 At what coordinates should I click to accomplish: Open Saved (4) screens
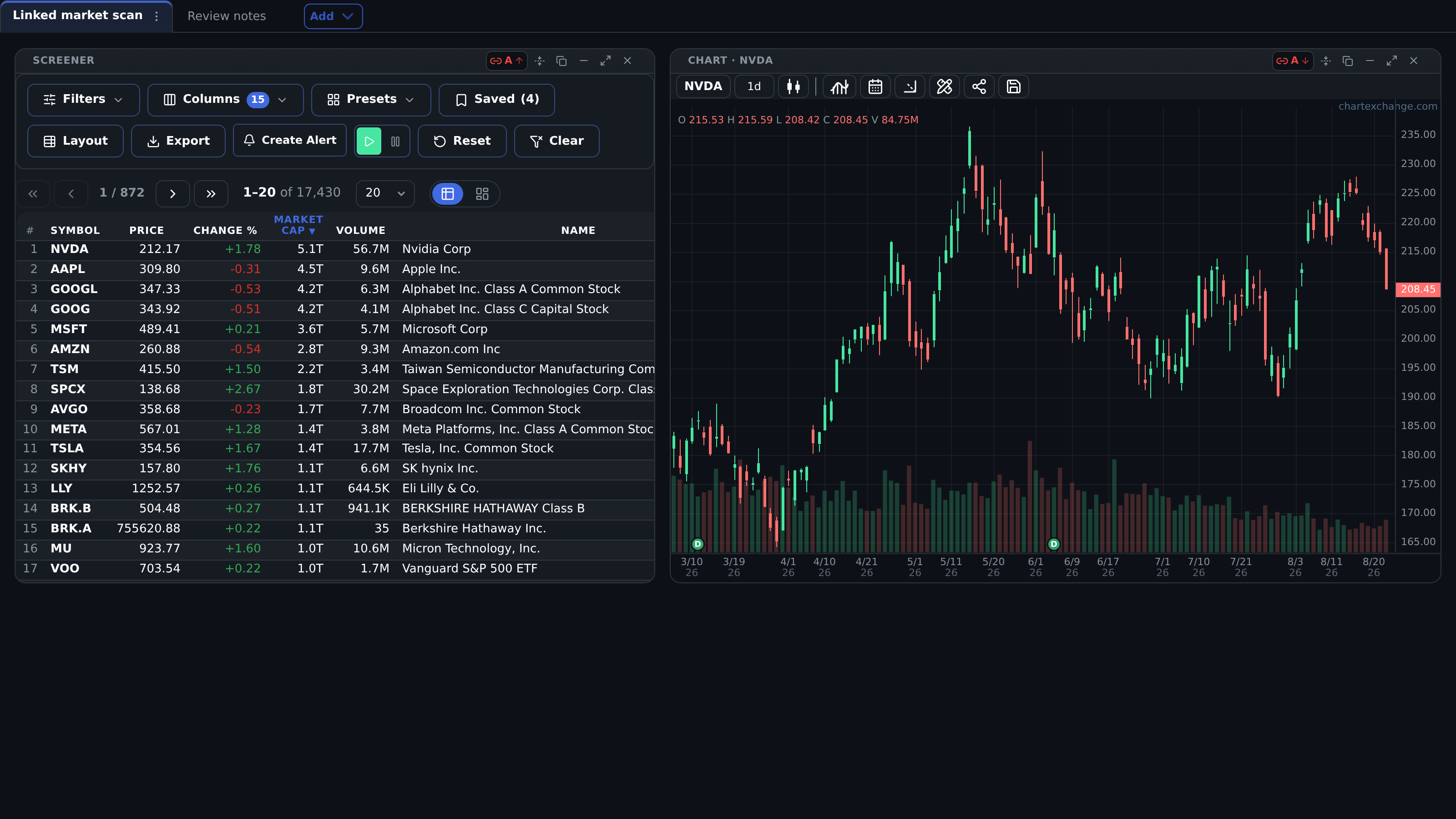pyautogui.click(x=497, y=100)
